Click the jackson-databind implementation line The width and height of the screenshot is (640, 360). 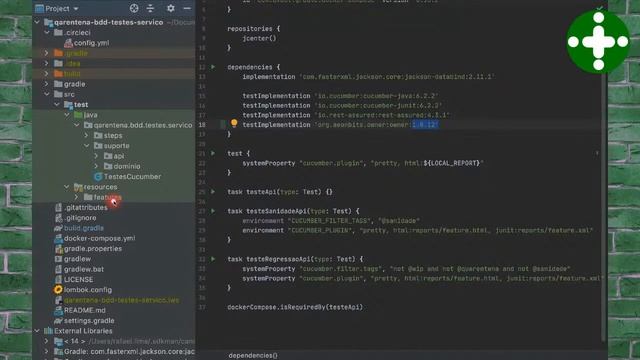click(369, 76)
